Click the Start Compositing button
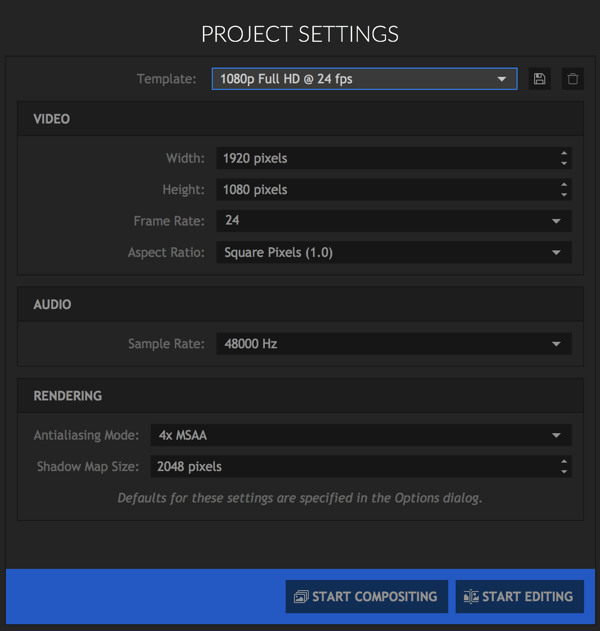 click(367, 596)
